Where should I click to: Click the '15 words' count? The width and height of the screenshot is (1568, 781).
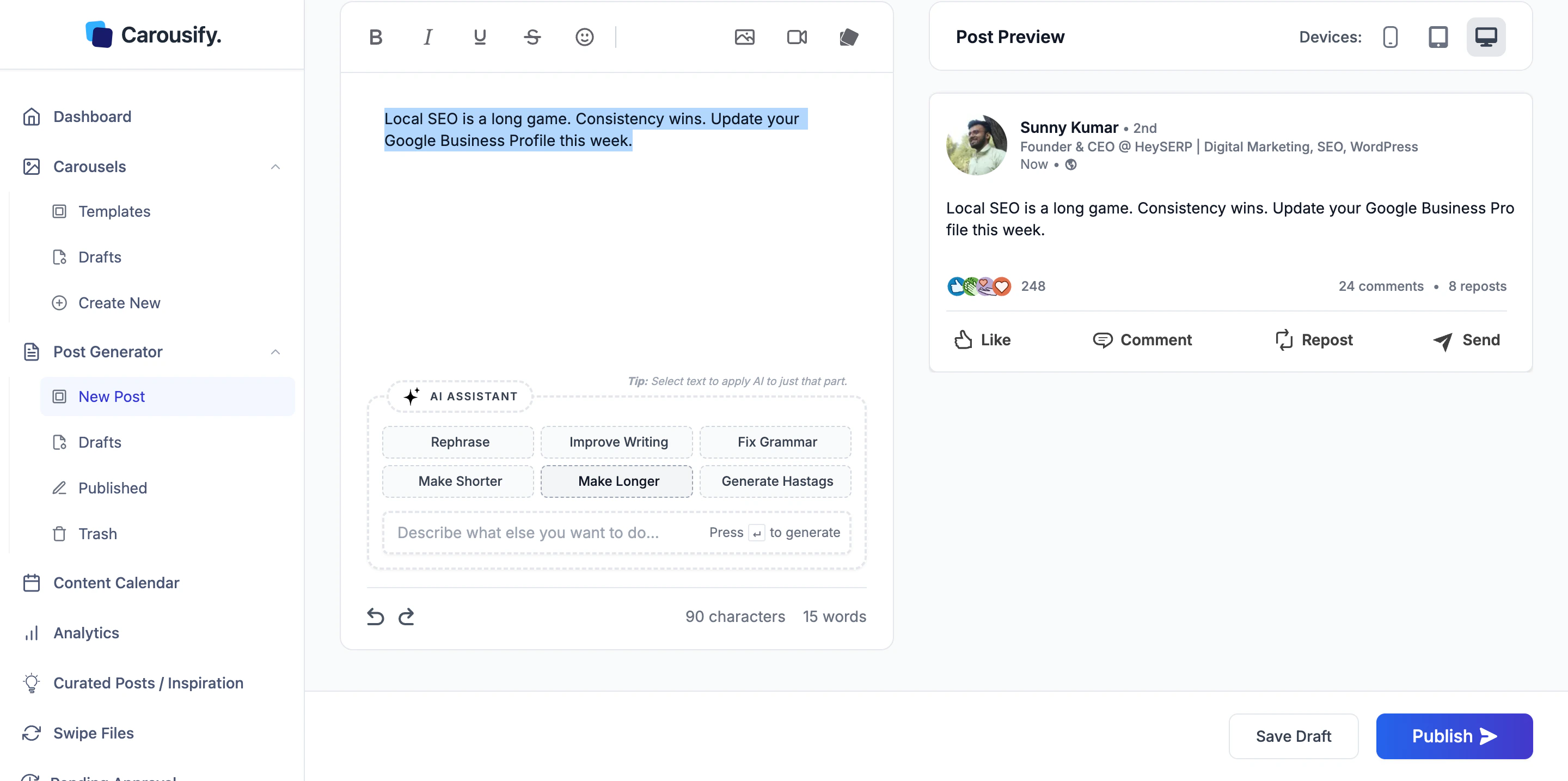pyautogui.click(x=834, y=617)
